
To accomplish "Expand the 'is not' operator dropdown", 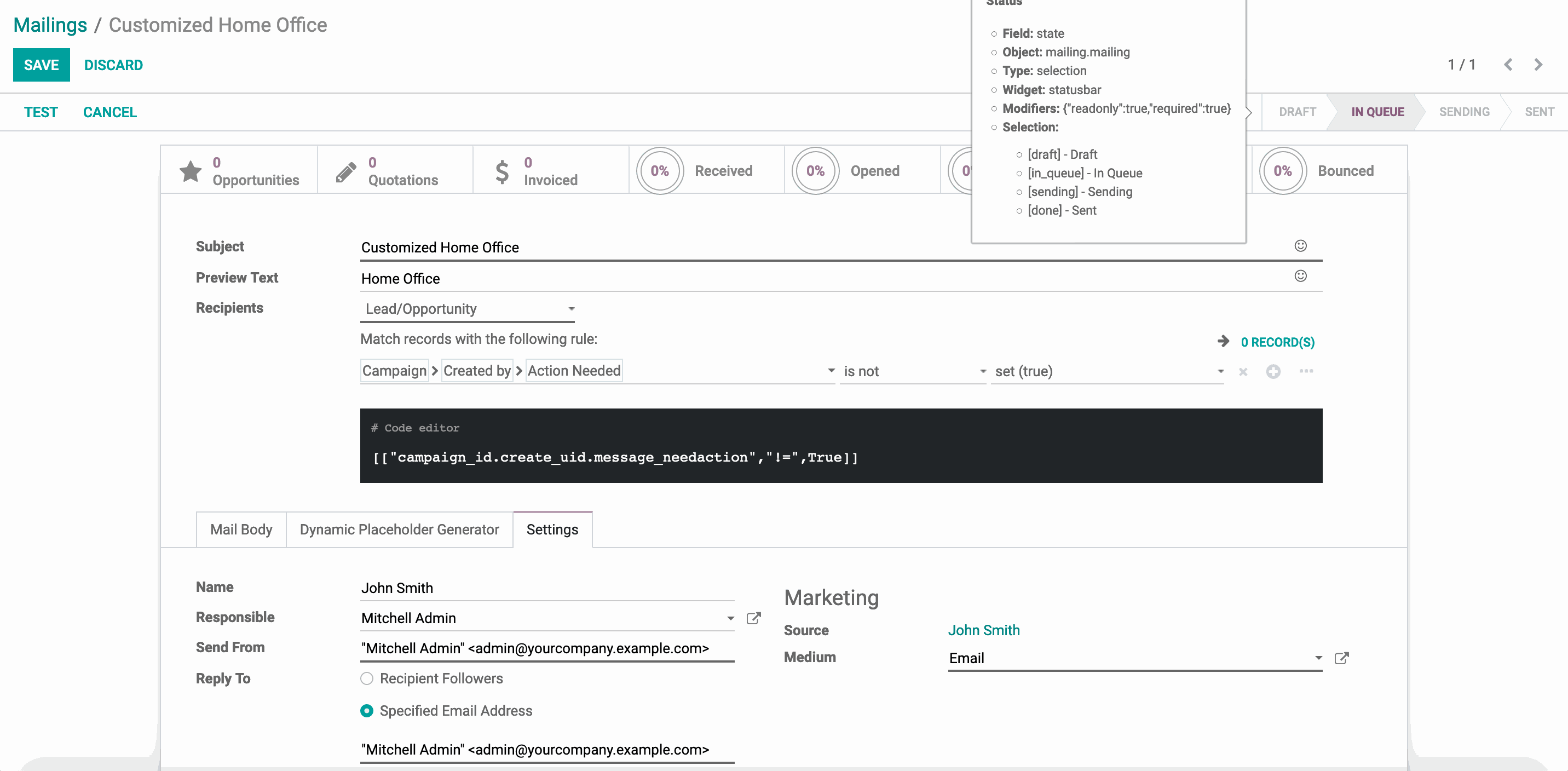I will 913,371.
